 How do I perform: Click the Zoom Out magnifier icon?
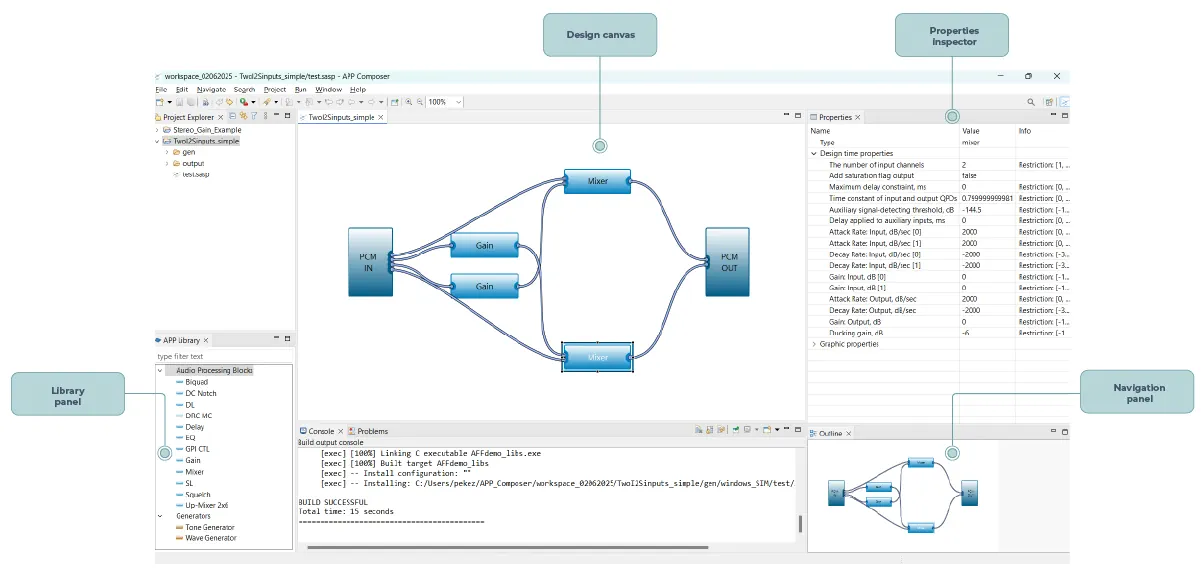(x=420, y=102)
